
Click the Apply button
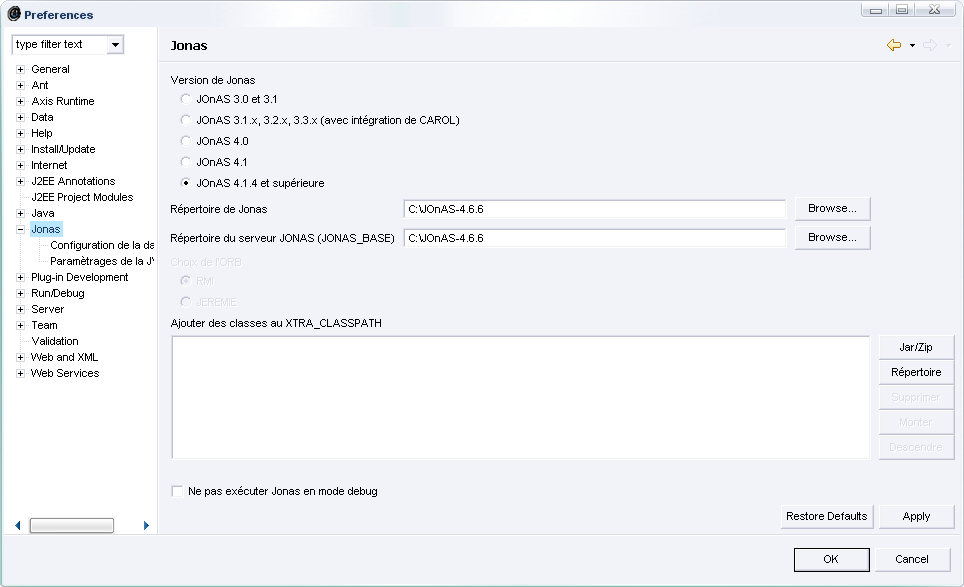pos(916,516)
